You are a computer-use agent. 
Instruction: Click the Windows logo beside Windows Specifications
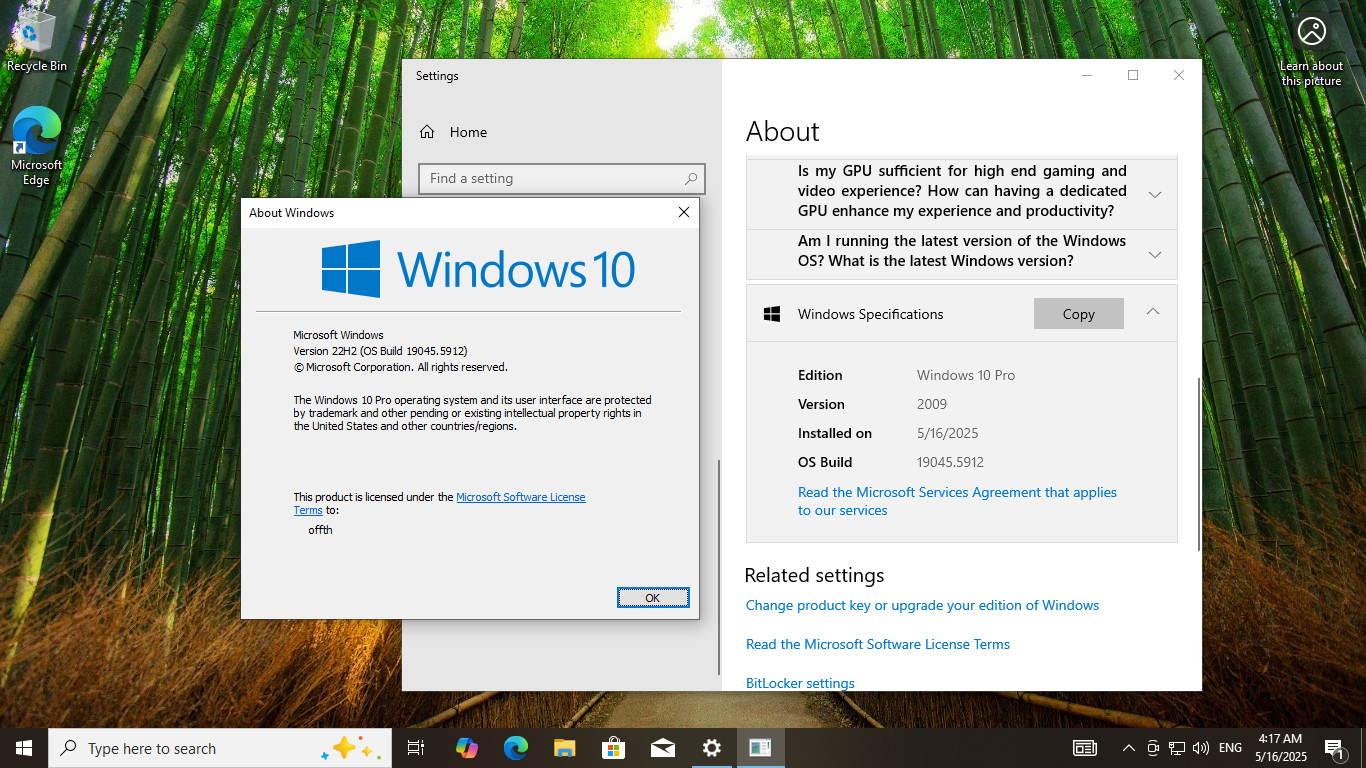pos(772,314)
